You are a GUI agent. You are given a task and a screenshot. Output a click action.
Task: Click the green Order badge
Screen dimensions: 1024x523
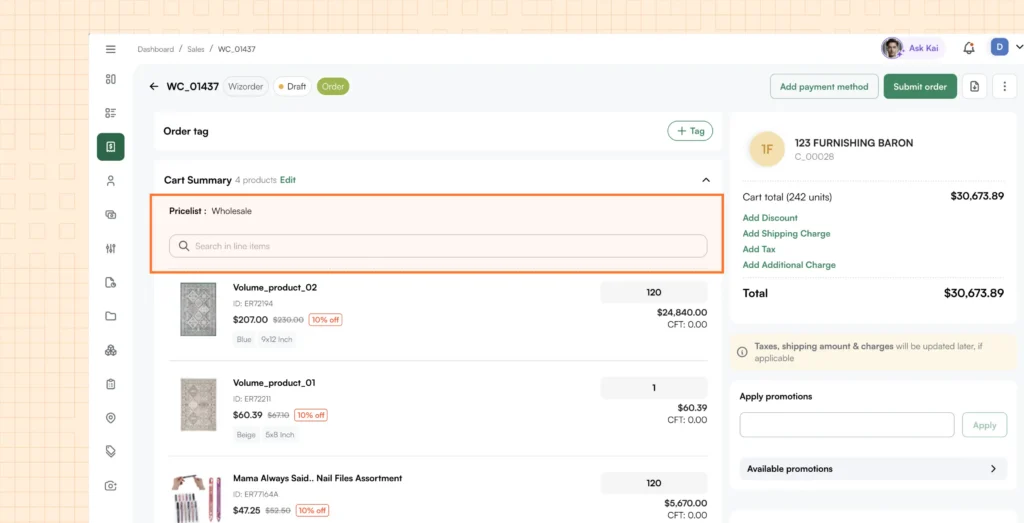pos(333,86)
